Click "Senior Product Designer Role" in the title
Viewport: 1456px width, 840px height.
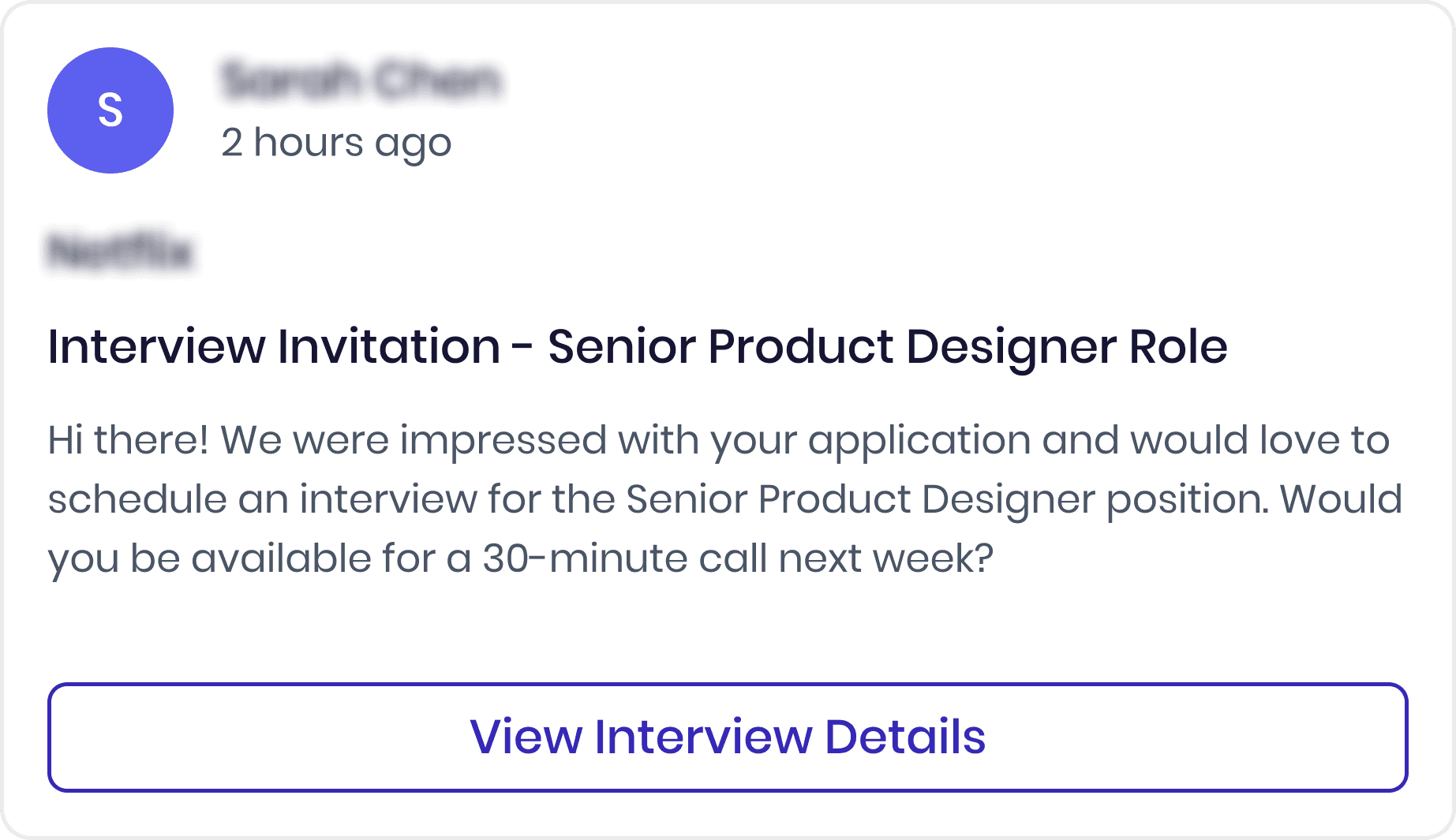coord(887,346)
